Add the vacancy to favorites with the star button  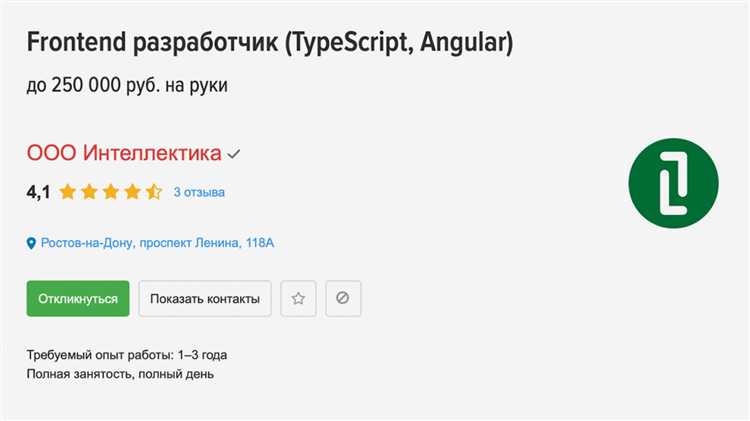(x=298, y=298)
